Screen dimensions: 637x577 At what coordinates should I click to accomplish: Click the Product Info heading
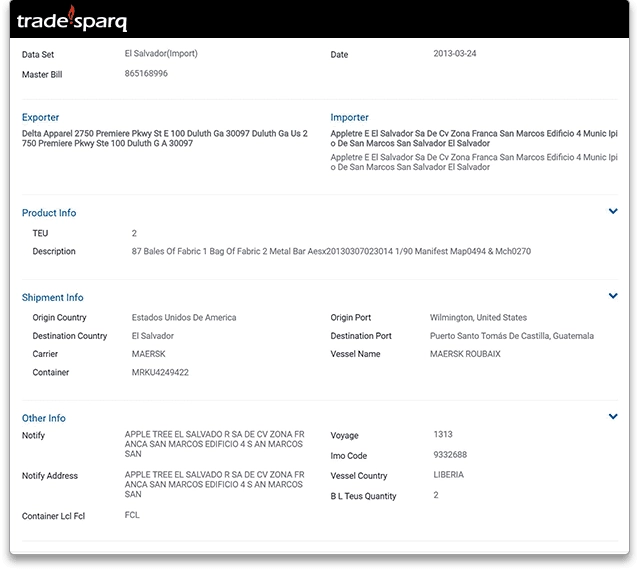49,213
